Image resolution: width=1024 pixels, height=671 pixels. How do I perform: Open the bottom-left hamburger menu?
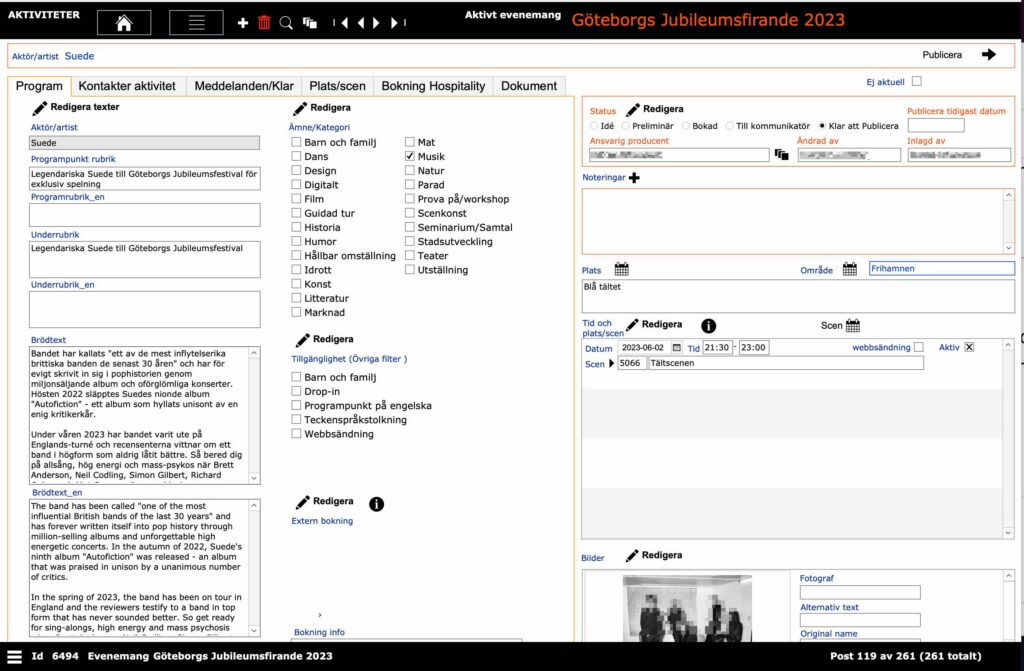click(x=14, y=656)
